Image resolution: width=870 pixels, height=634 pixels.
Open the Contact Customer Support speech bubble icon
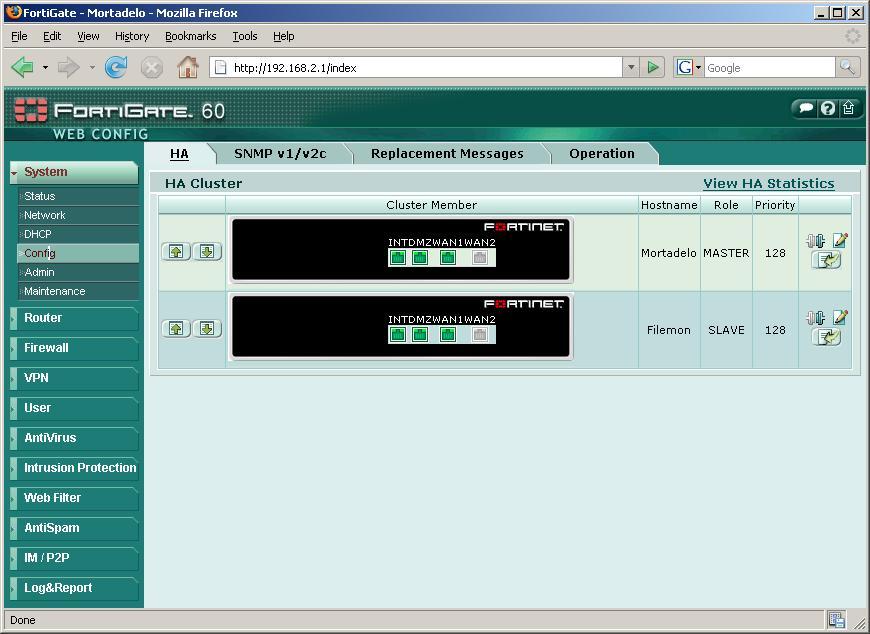[806, 108]
